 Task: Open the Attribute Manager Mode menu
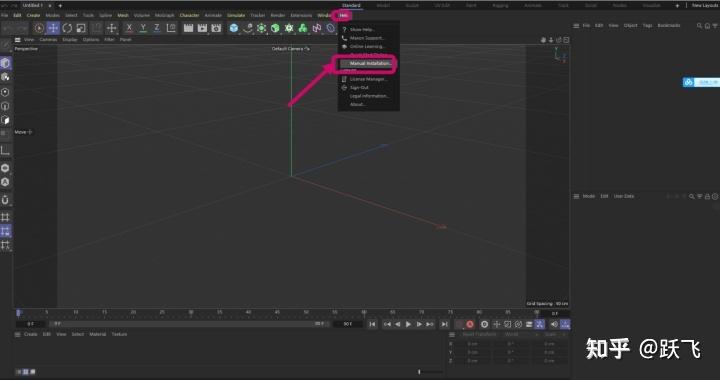click(589, 196)
